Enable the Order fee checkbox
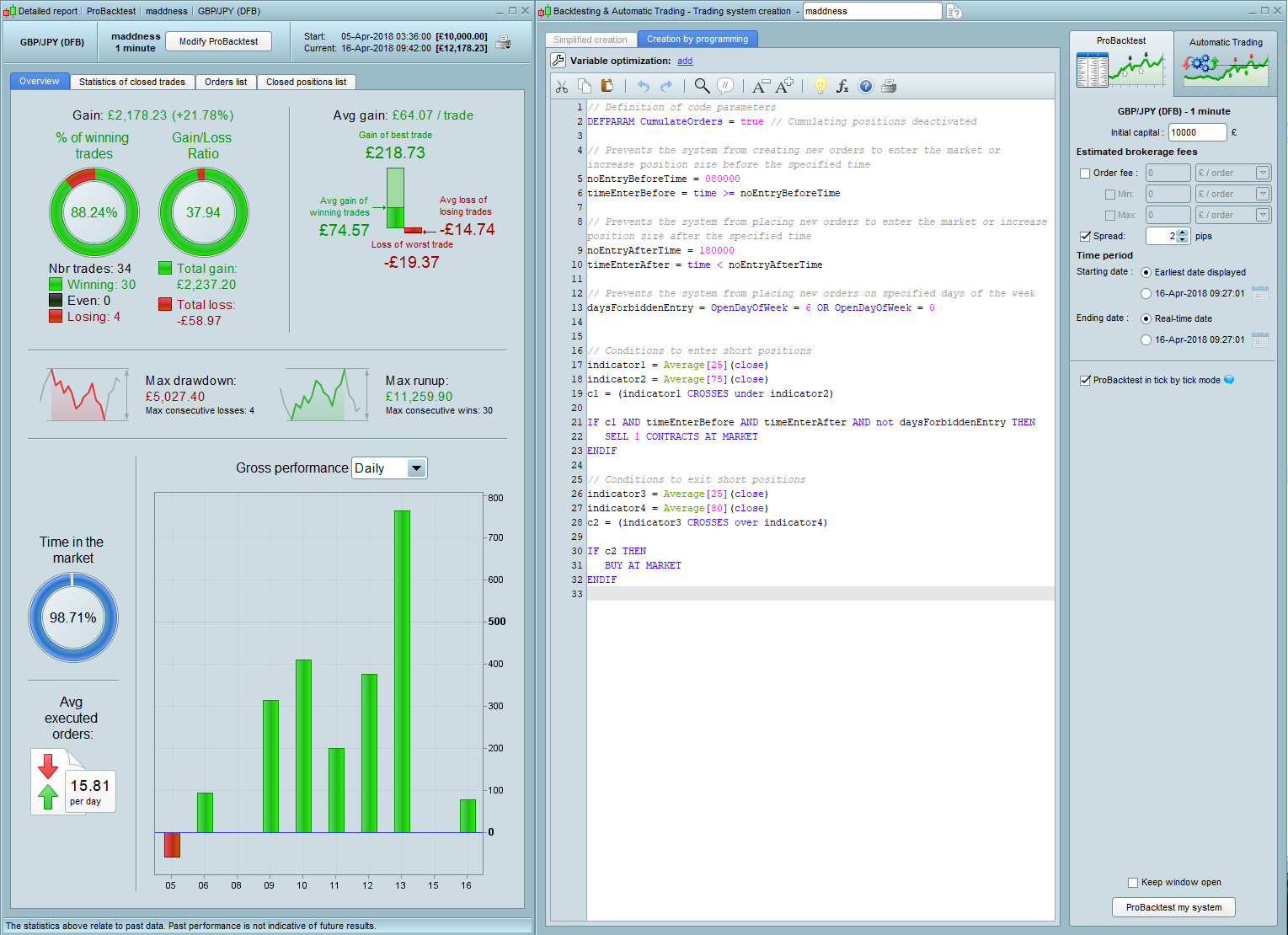The width and height of the screenshot is (1288, 935). [1085, 174]
